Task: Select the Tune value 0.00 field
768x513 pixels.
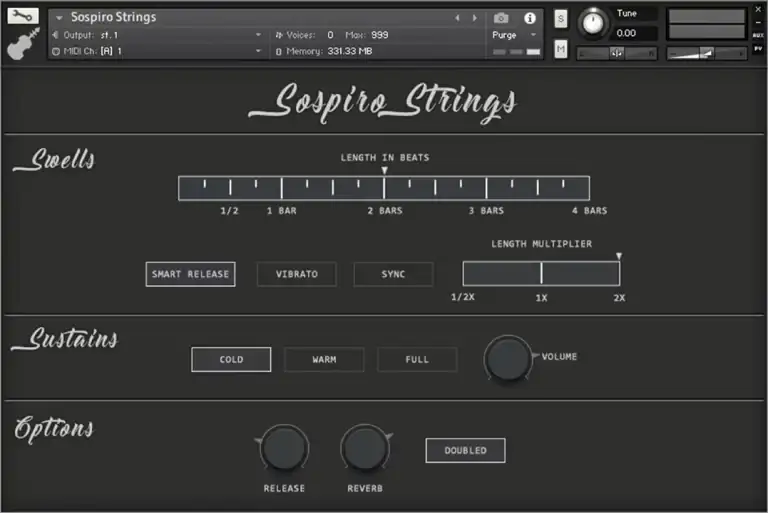Action: click(626, 33)
